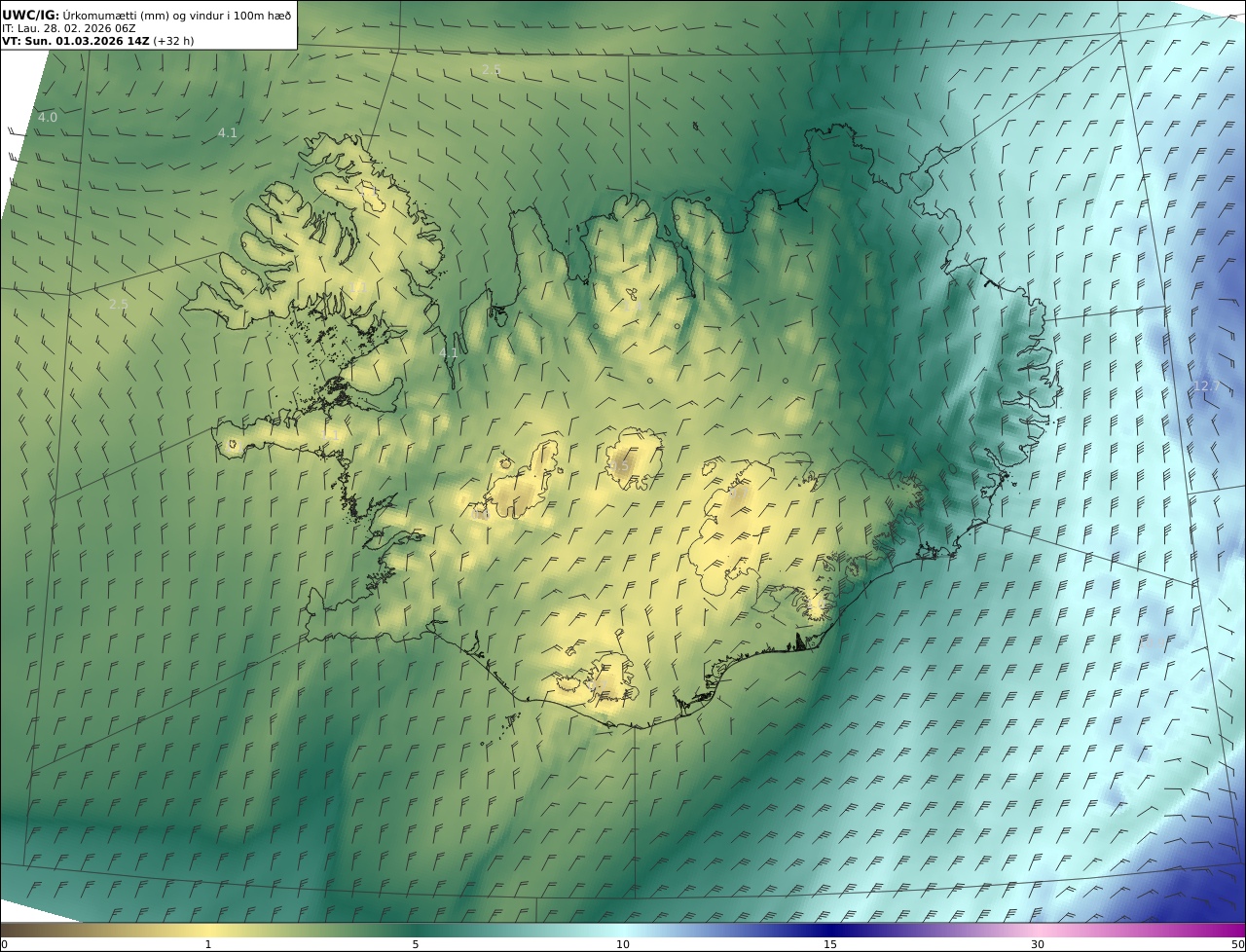
Task: Click the "15" tick on the color scale
Action: click(x=830, y=945)
